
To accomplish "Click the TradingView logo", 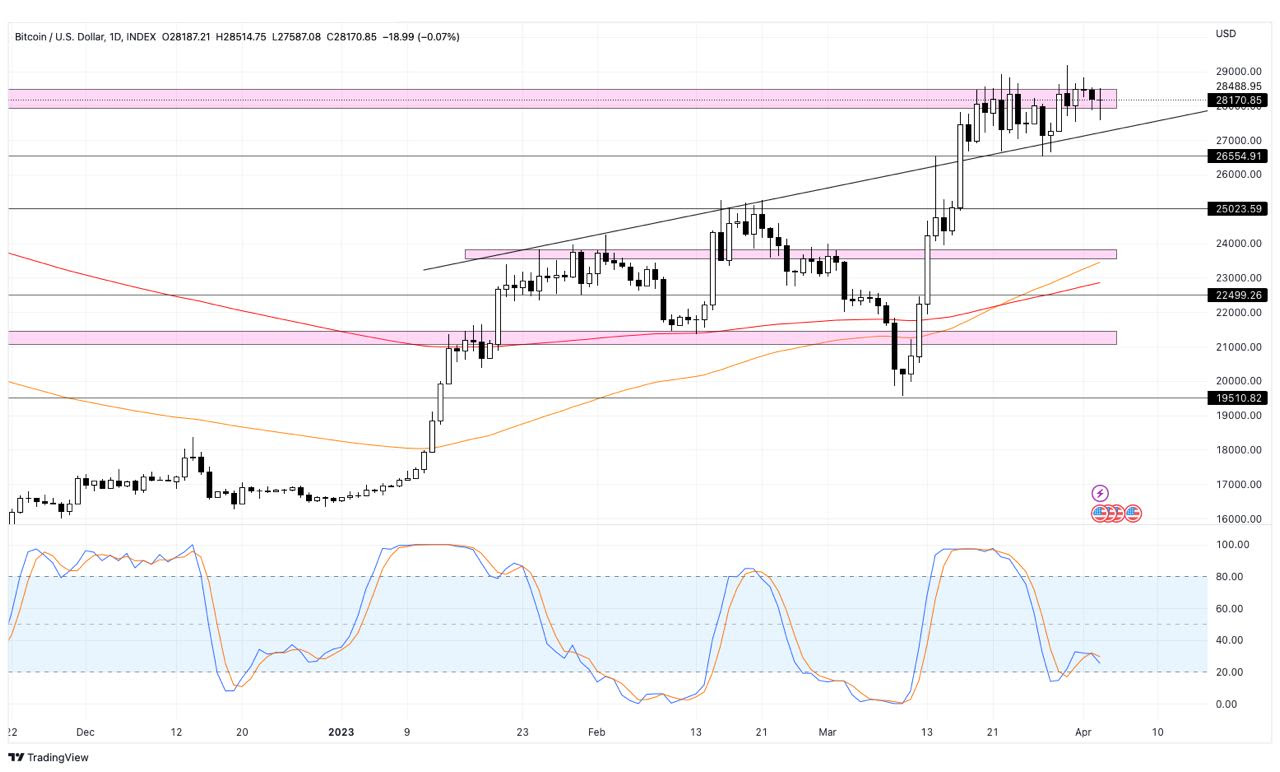I will click(49, 757).
